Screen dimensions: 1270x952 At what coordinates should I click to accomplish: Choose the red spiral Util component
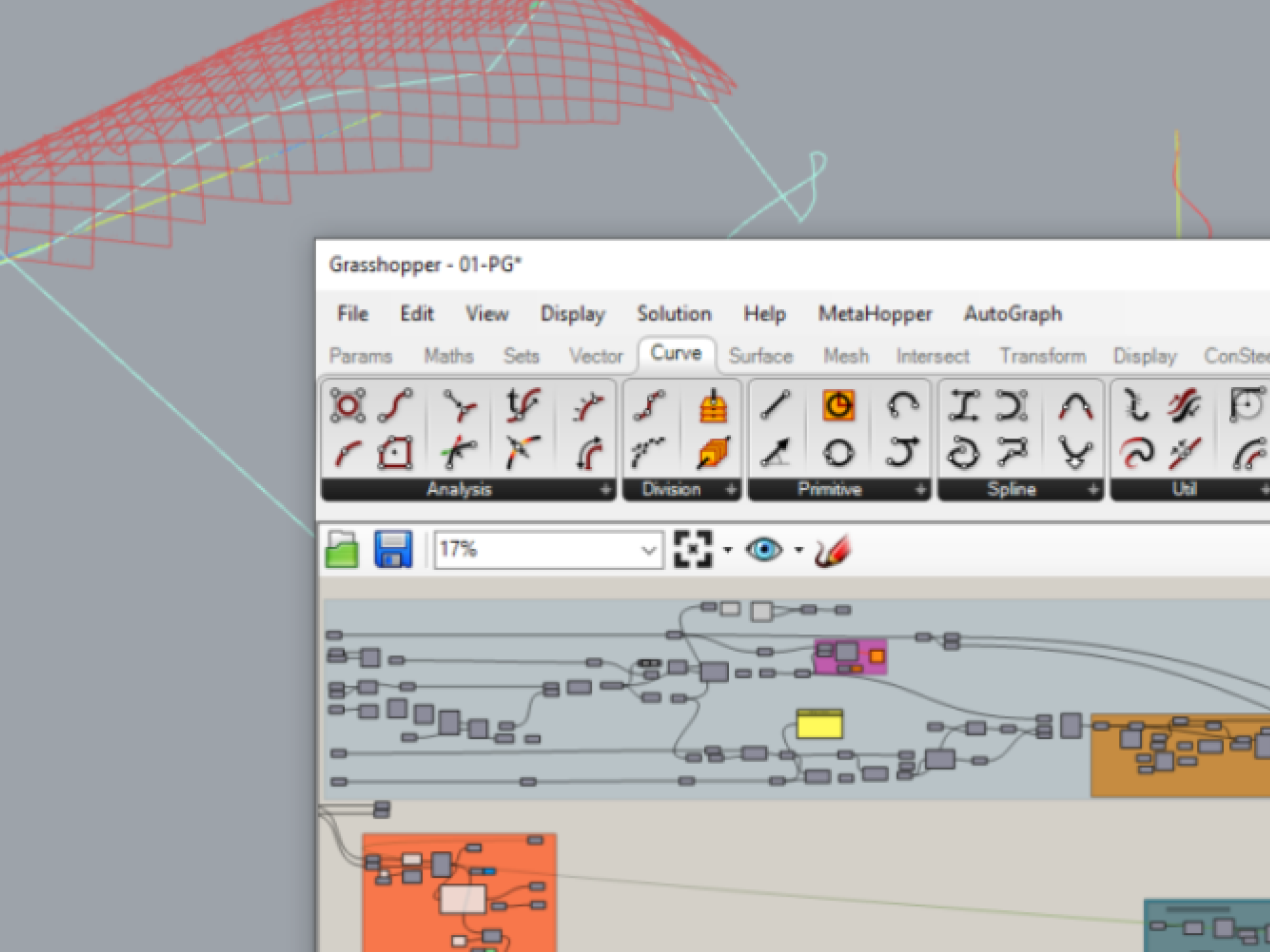pos(1137,453)
